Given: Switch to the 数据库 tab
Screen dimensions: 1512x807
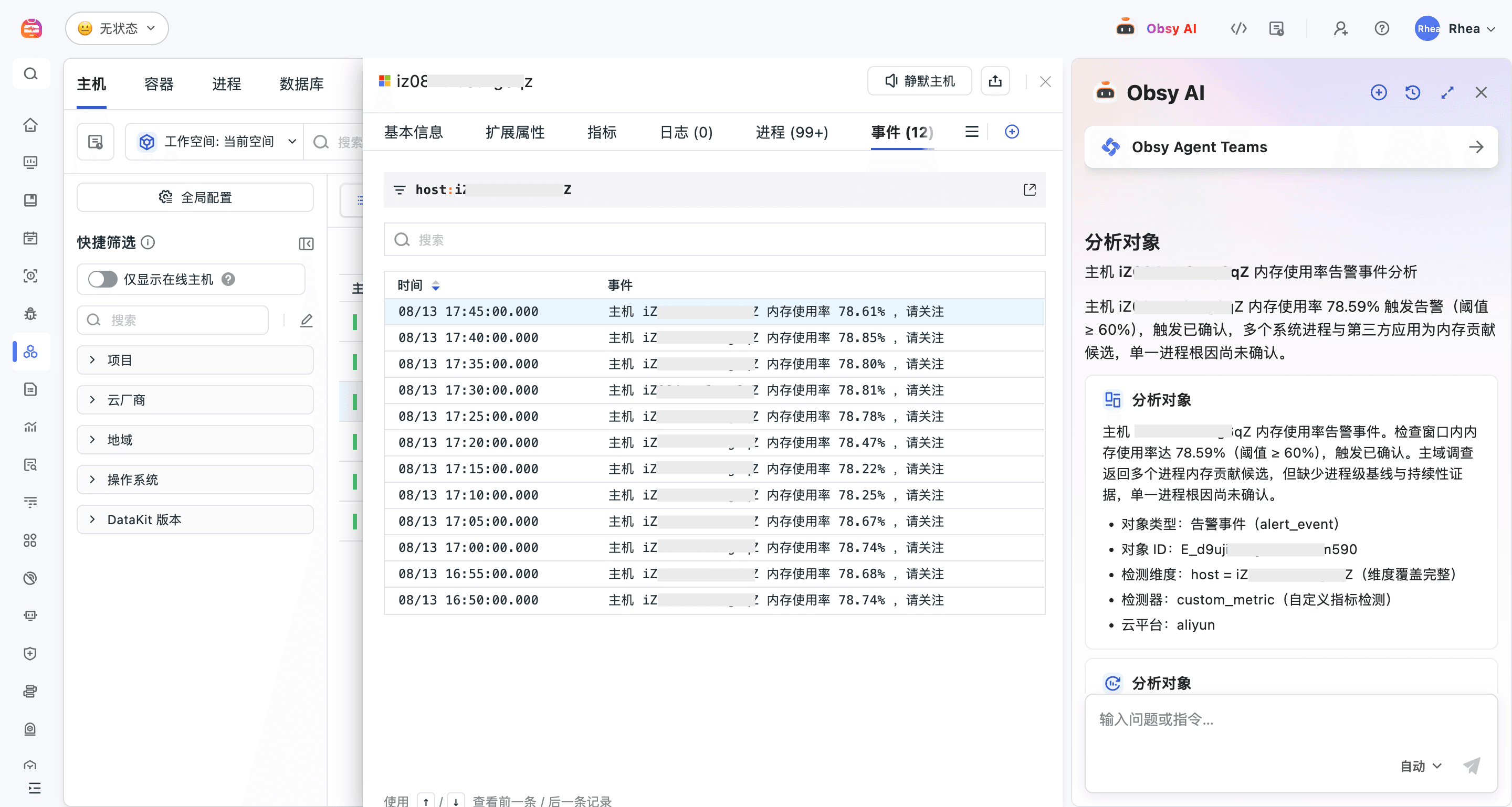Looking at the screenshot, I should (x=302, y=84).
